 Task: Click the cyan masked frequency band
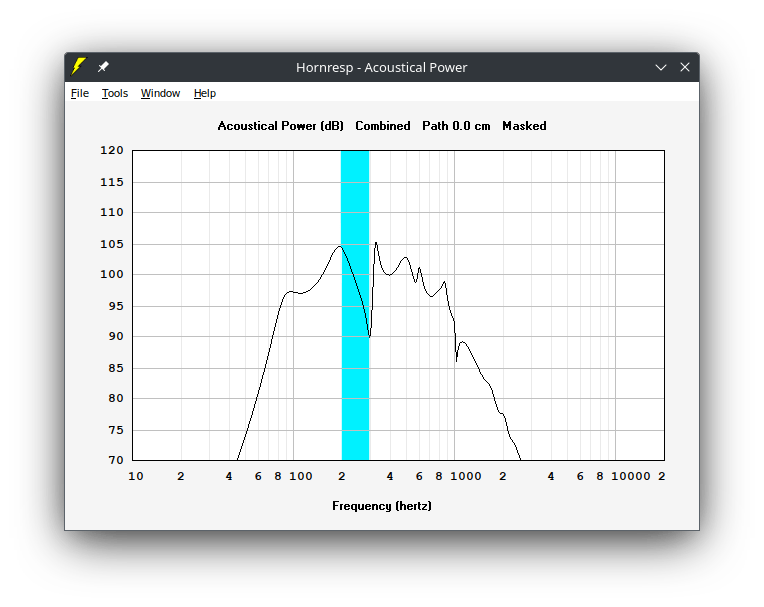click(355, 305)
